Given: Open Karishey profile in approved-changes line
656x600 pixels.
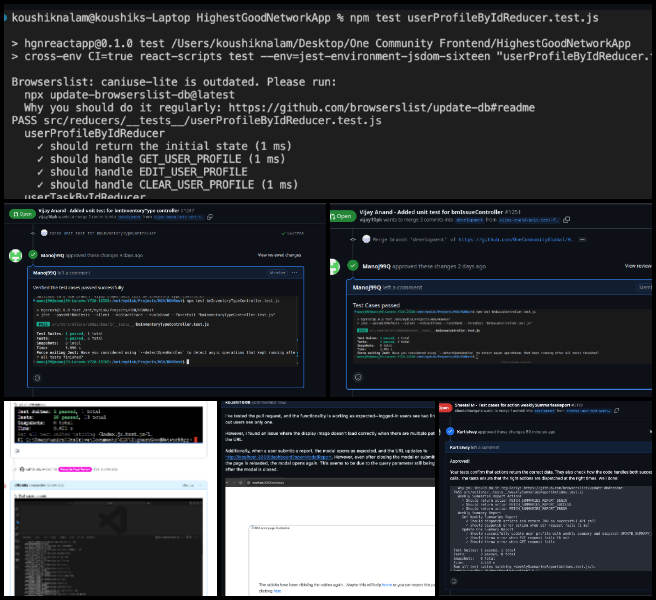Looking at the screenshot, I should tap(465, 431).
